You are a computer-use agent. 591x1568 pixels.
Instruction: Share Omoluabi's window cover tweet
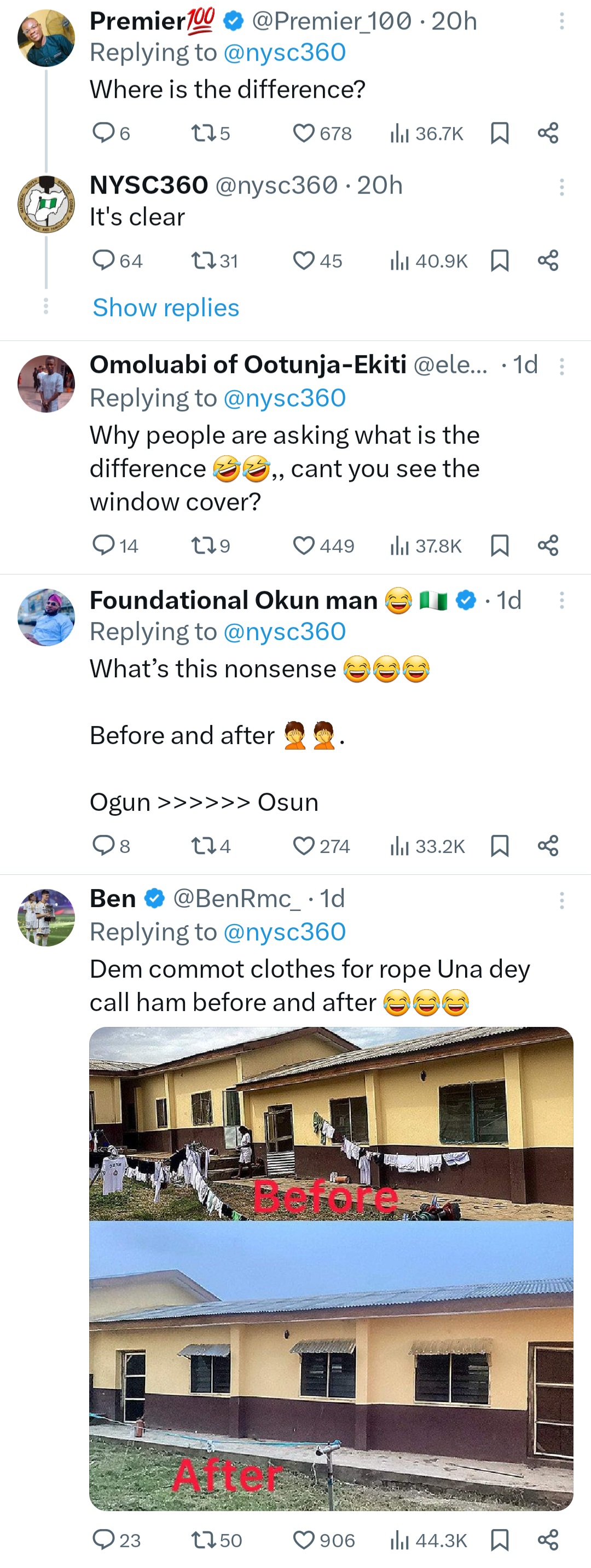point(548,545)
